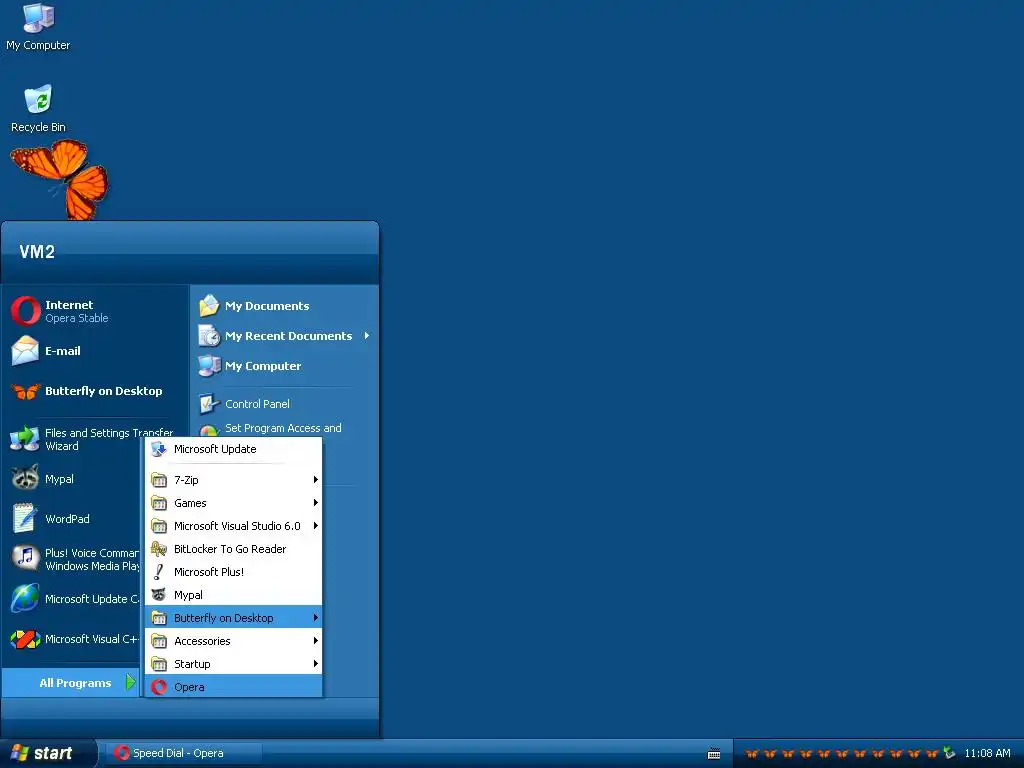Click the large orange butterfly on the desktop
This screenshot has height=768, width=1024.
pyautogui.click(x=60, y=179)
